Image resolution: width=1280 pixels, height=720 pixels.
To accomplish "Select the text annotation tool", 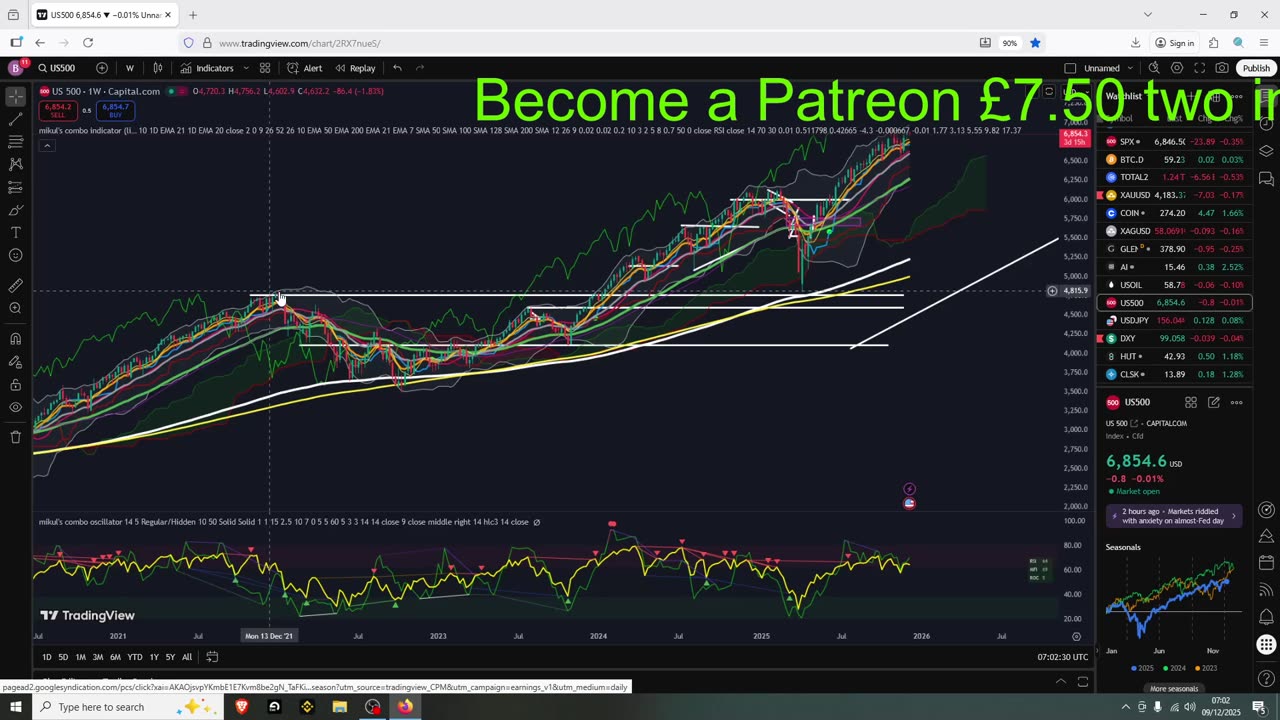I will click(15, 232).
